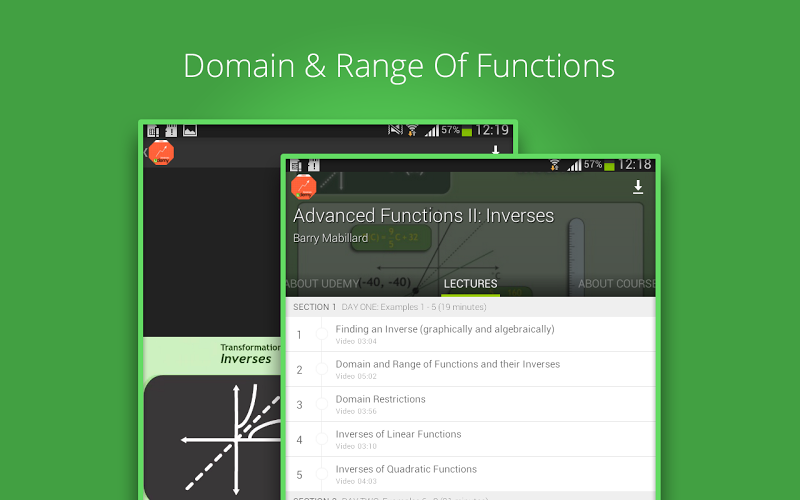Screen dimensions: 800x500
Task: Tap the dark video player area in back window
Action: point(212,252)
